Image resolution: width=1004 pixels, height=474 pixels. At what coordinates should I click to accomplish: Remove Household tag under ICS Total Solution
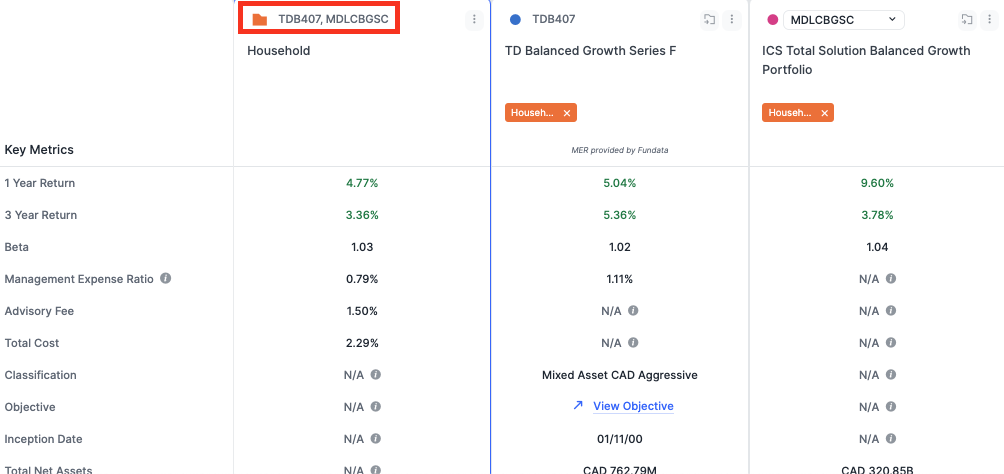(x=824, y=113)
